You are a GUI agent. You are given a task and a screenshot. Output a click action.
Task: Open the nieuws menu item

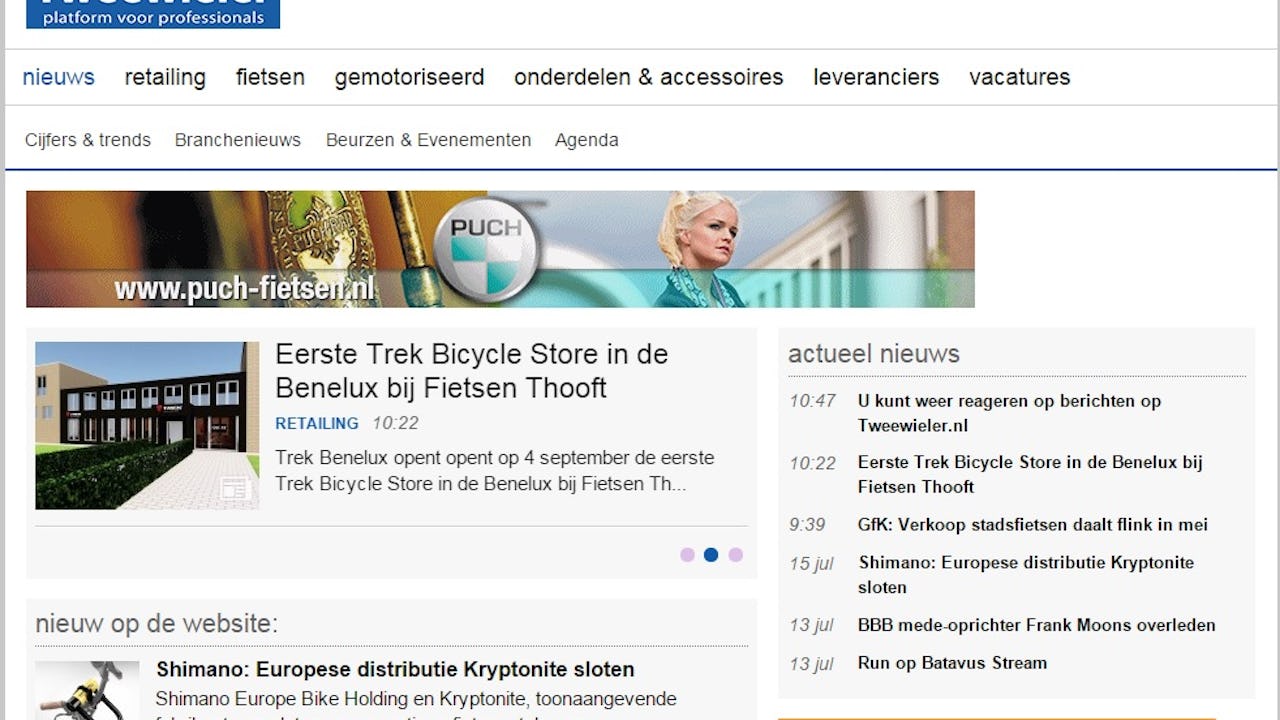pos(59,77)
